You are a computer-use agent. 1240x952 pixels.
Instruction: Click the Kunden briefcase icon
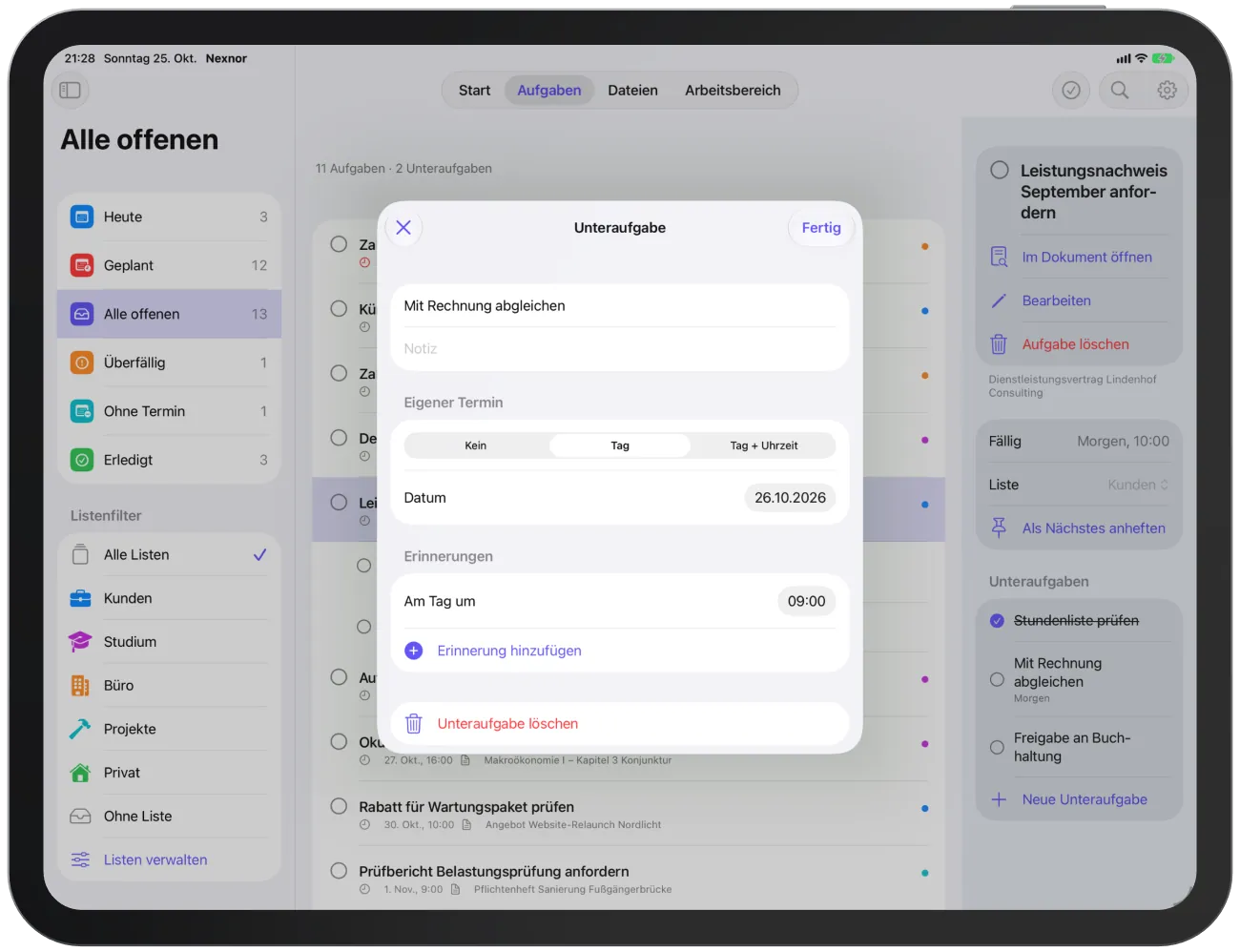(80, 598)
